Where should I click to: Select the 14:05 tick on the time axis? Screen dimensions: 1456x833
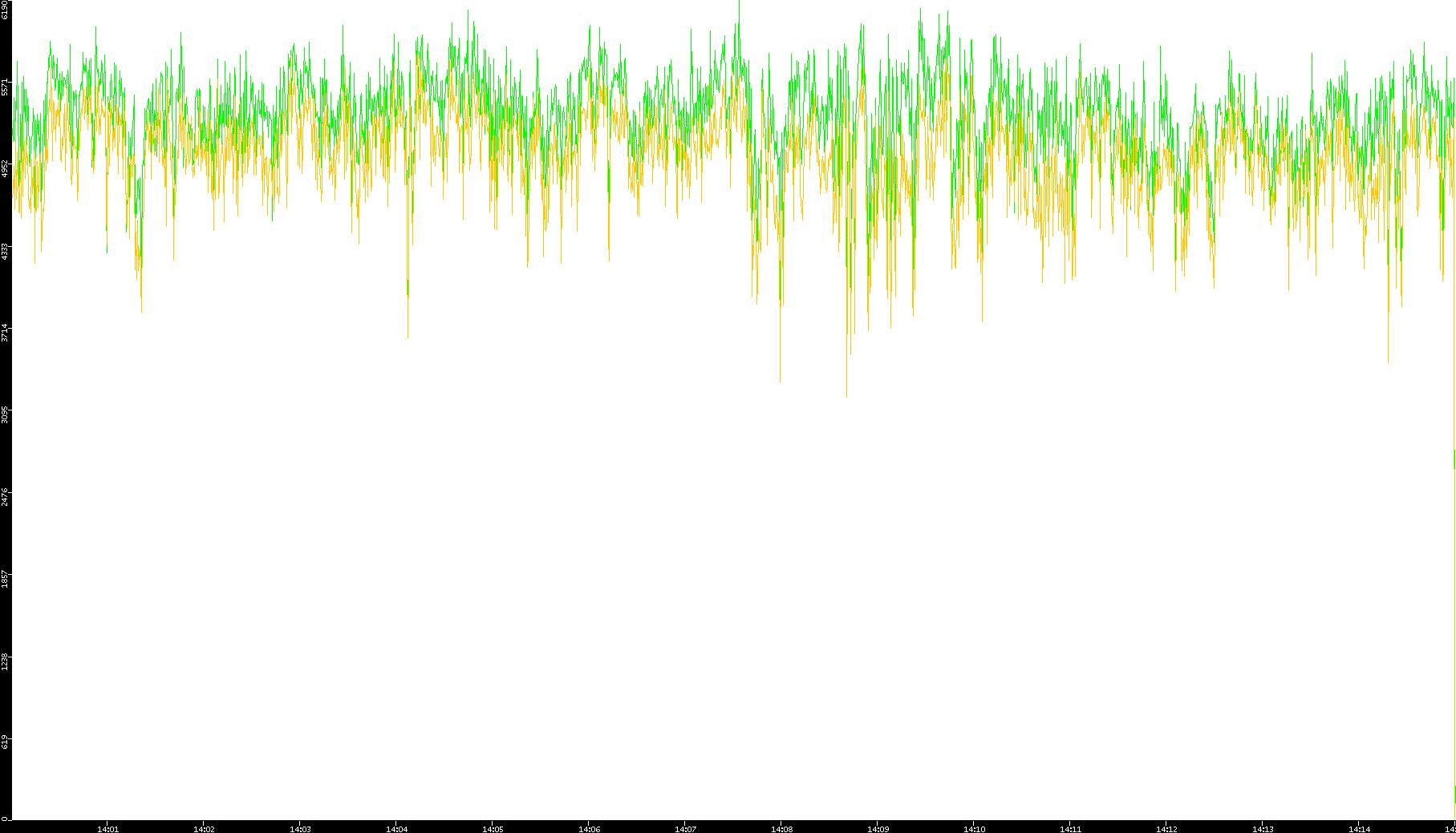[493, 829]
